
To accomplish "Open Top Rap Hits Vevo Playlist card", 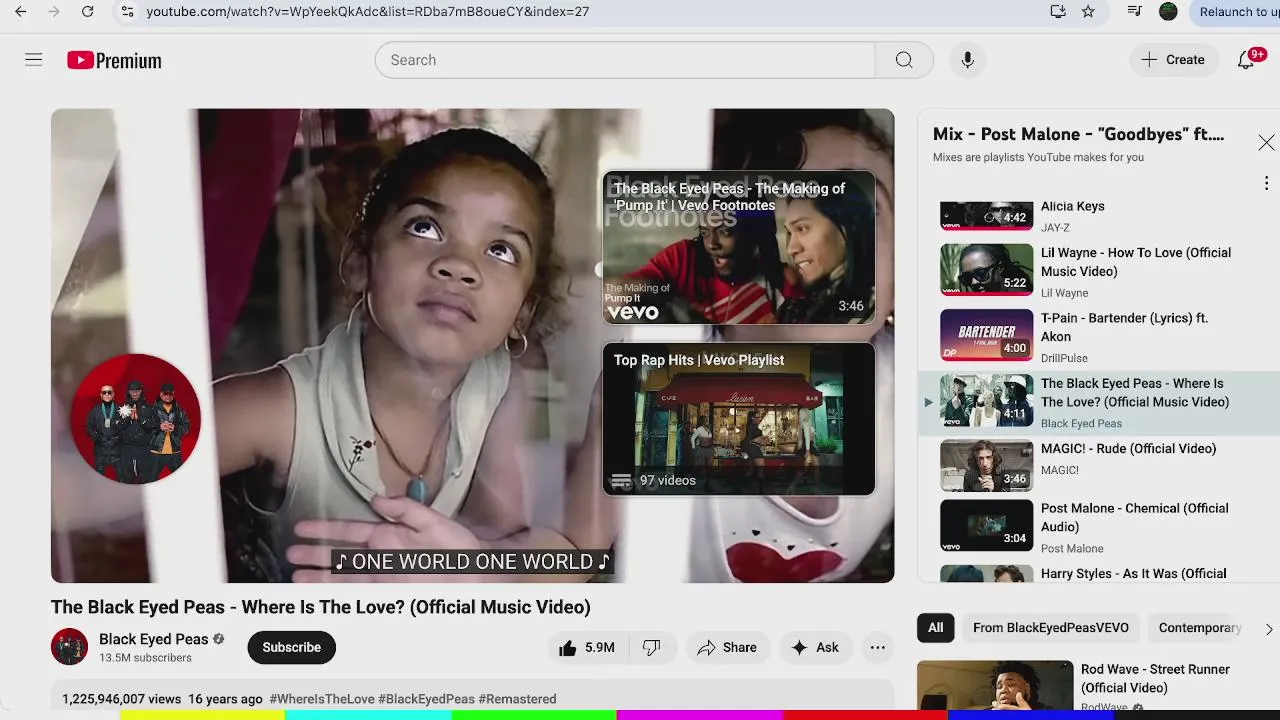I will 739,419.
